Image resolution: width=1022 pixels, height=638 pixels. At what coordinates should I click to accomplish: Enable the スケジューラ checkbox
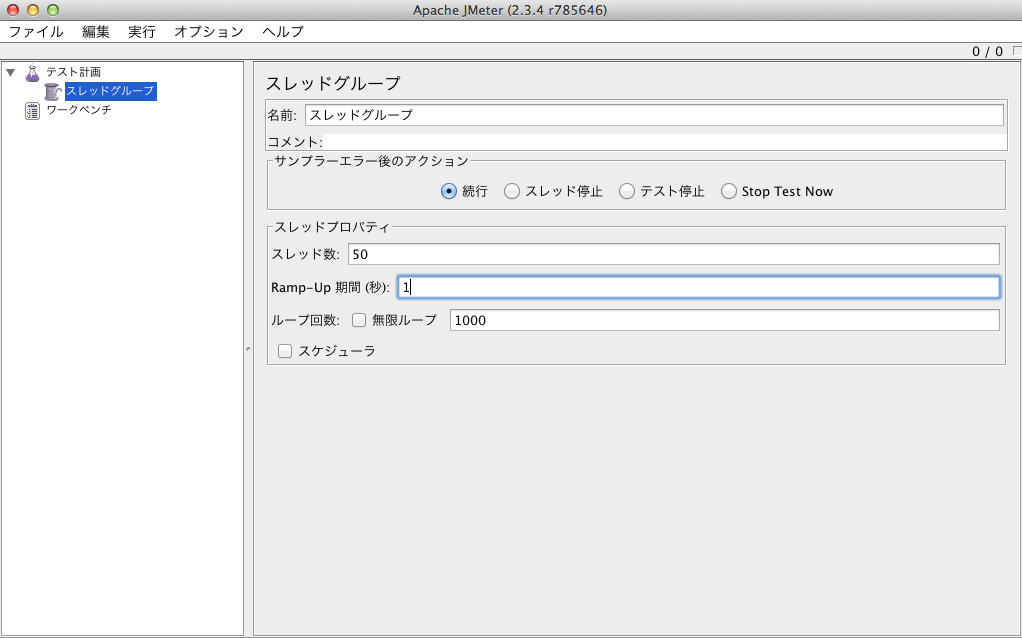(285, 351)
